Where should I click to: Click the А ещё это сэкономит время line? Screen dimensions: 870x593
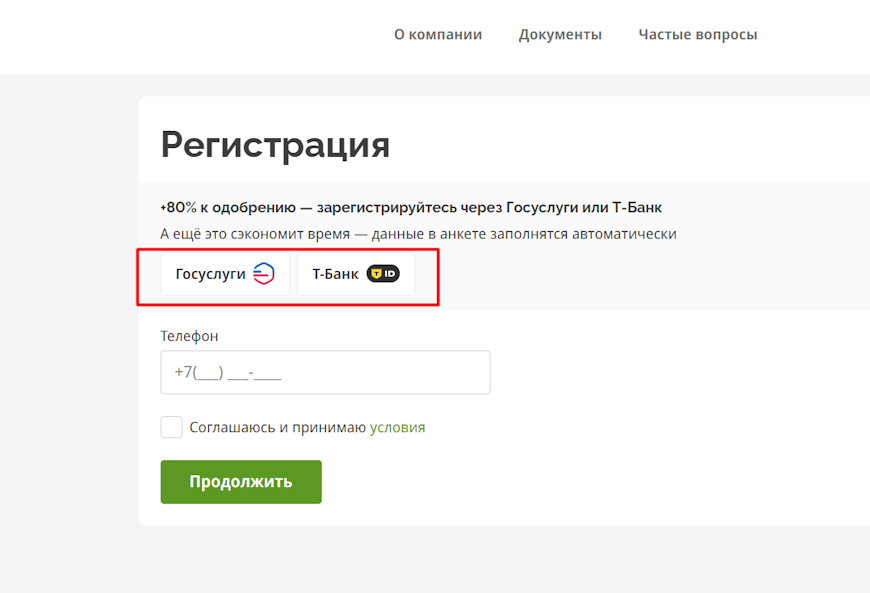[x=418, y=234]
